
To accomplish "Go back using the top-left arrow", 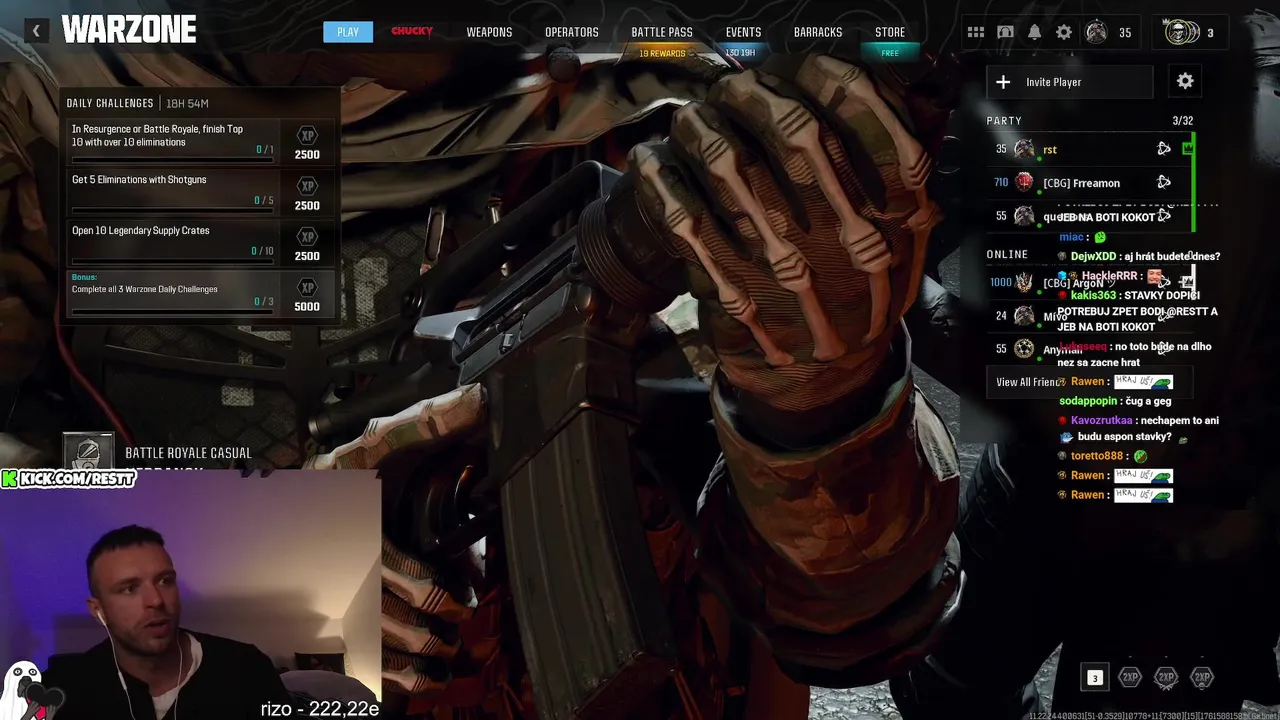I will click(36, 31).
